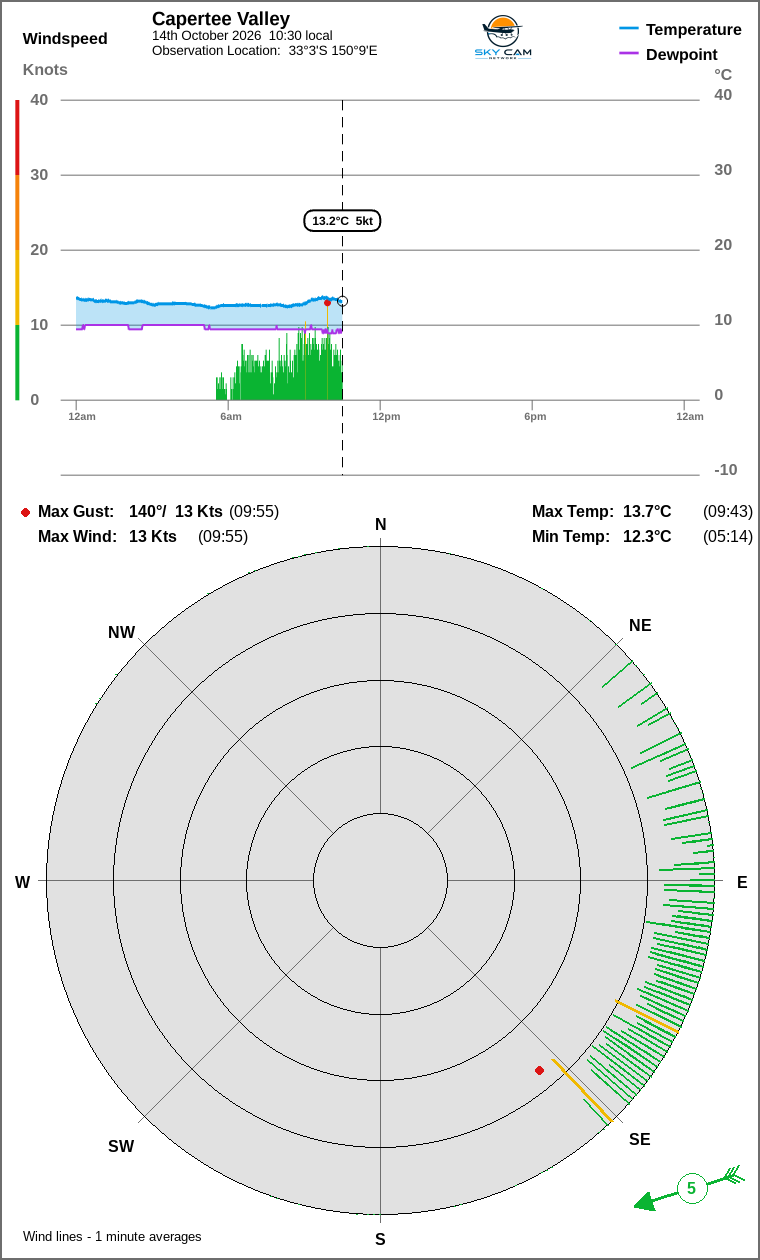The height and width of the screenshot is (1260, 760).
Task: Click the 13.2°C 5kt tooltip label
Action: point(342,221)
